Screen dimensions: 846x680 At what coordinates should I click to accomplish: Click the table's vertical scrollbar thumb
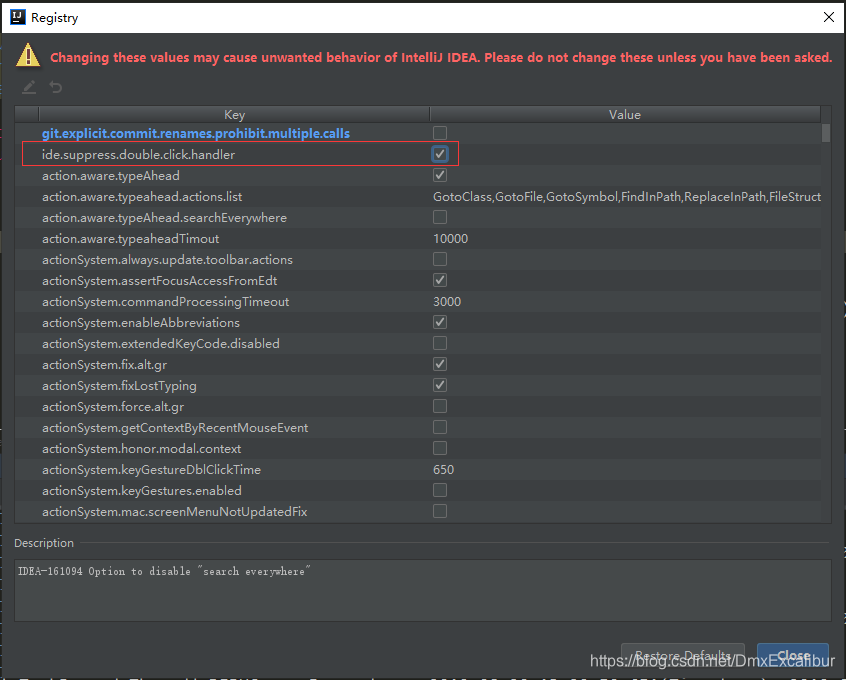[x=825, y=133]
